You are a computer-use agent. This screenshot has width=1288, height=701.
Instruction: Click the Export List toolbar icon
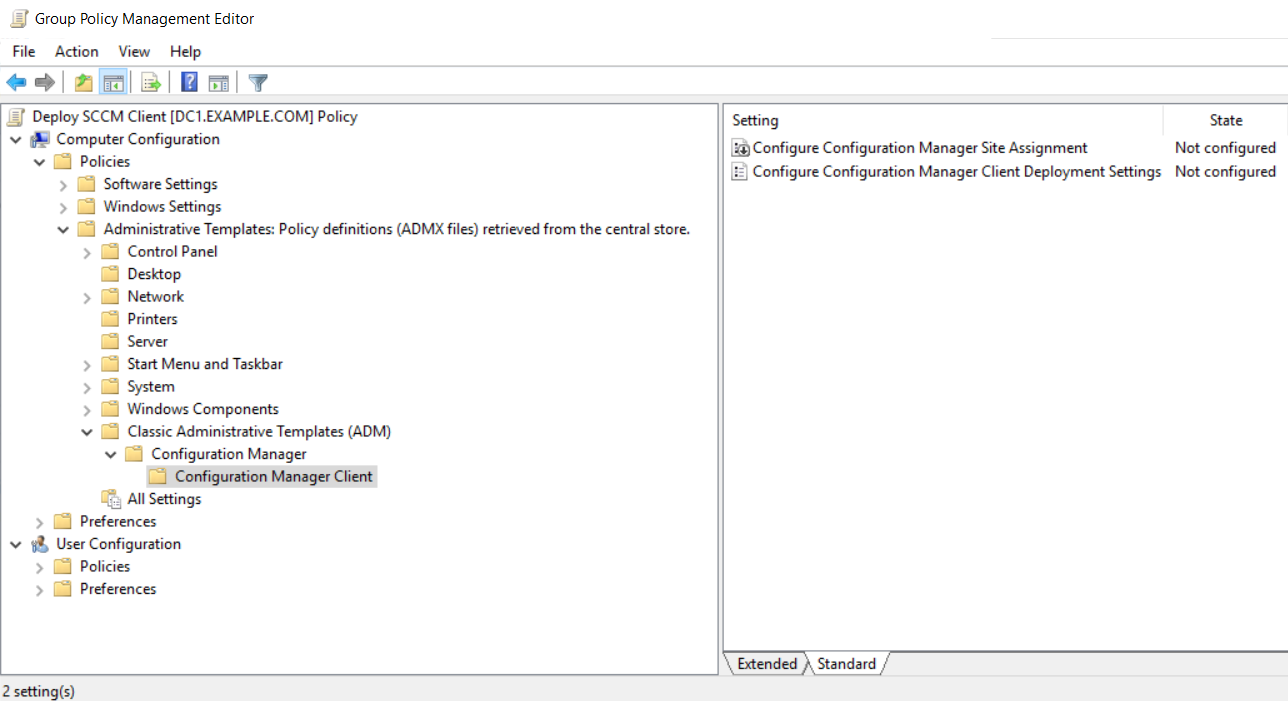[x=151, y=83]
